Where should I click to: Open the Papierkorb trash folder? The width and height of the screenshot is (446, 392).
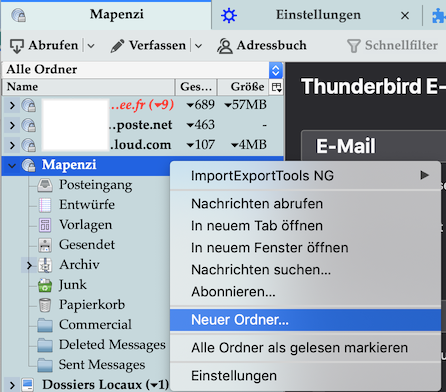tap(92, 305)
